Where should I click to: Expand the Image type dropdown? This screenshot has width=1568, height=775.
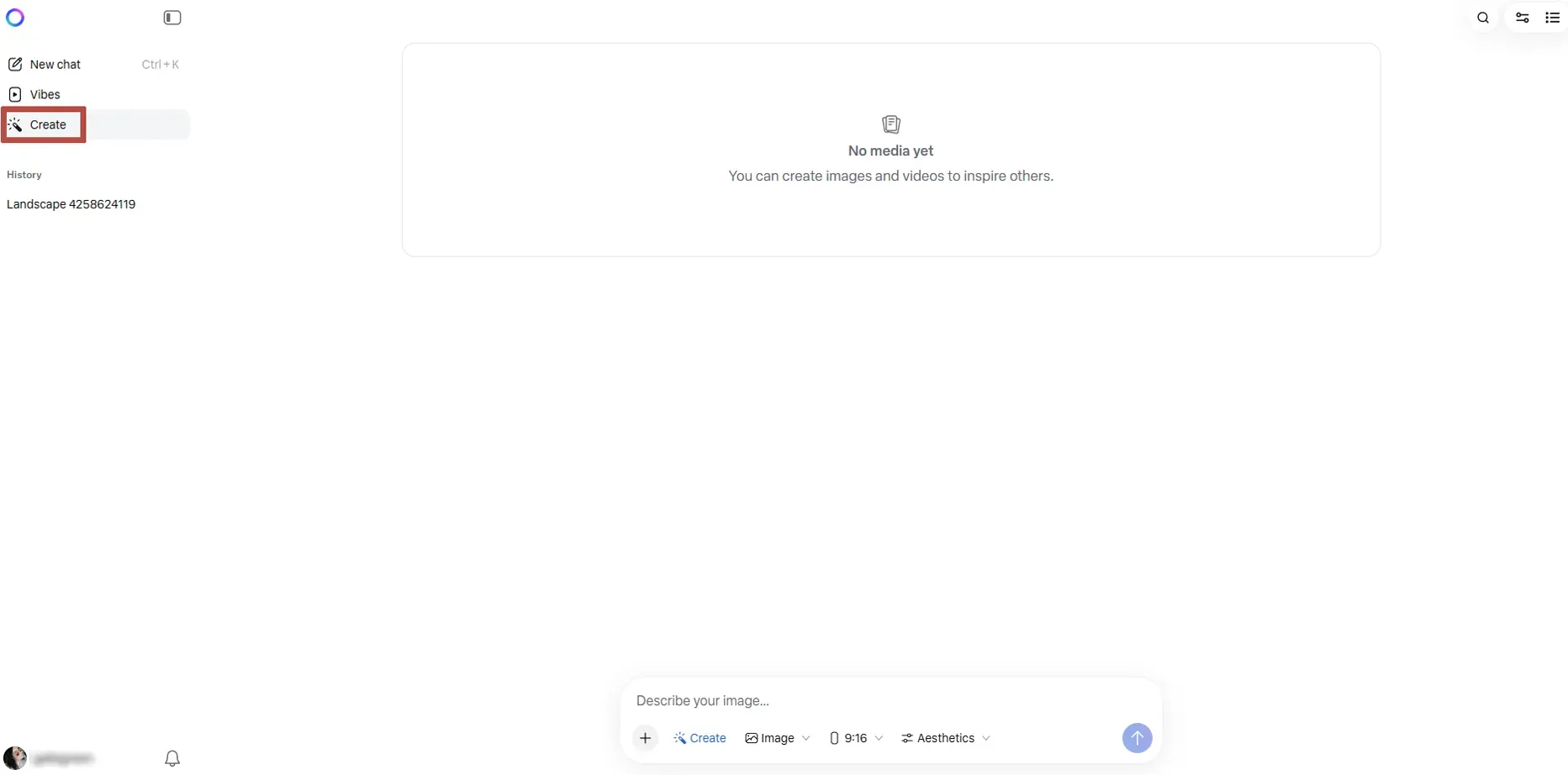coord(778,738)
